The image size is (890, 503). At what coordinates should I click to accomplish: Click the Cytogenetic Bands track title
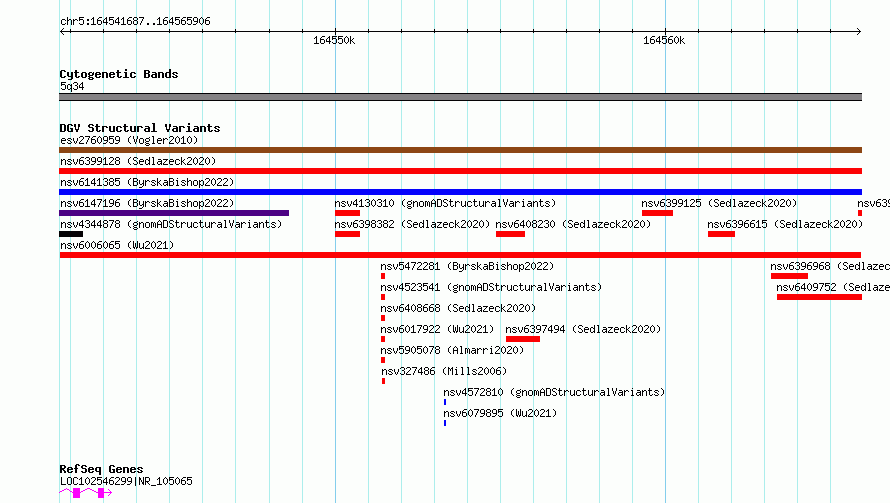click(119, 74)
